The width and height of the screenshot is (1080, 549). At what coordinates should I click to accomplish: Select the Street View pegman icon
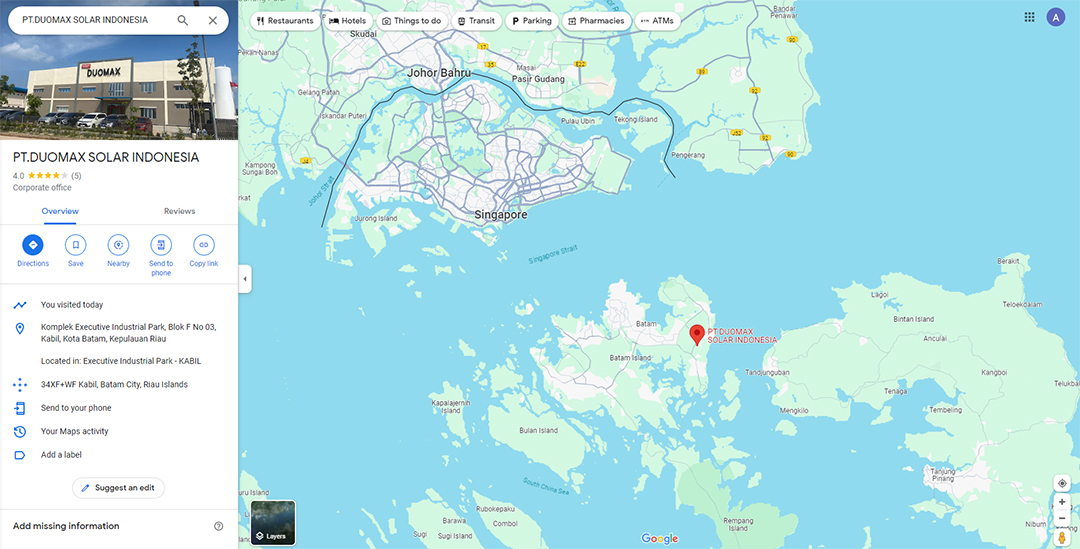point(1062,537)
